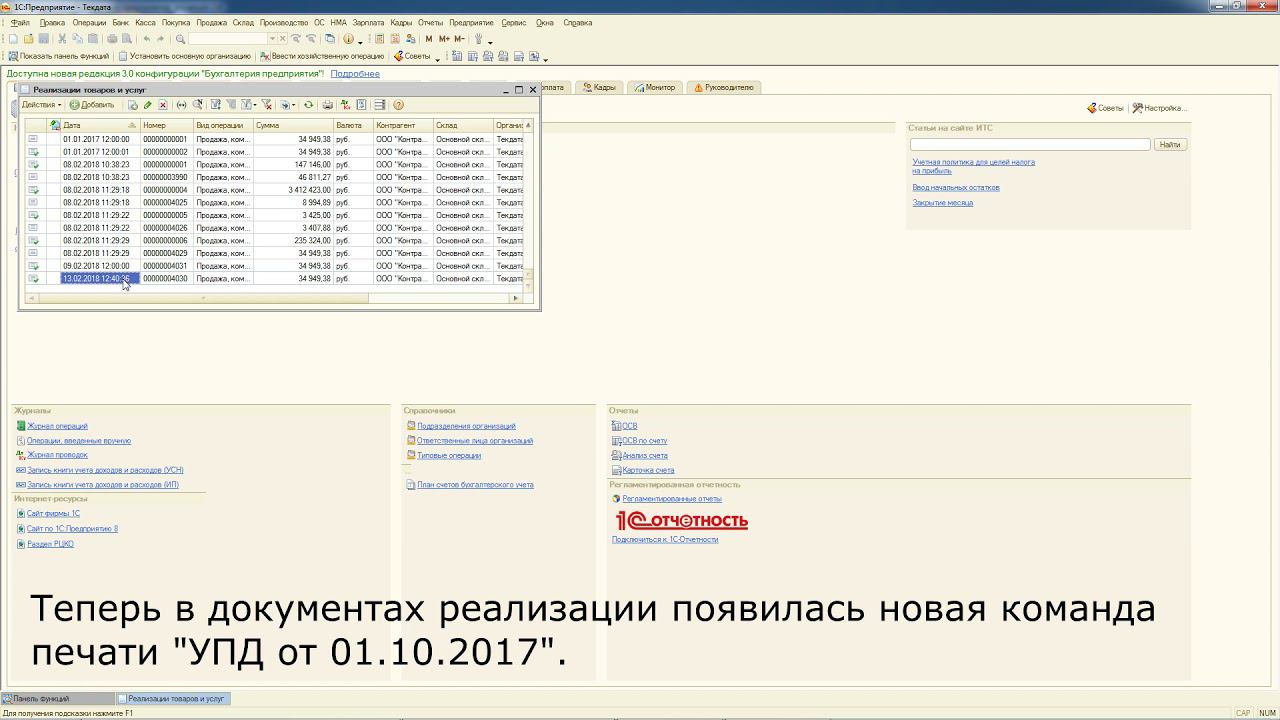Click the M memory button

[429, 39]
